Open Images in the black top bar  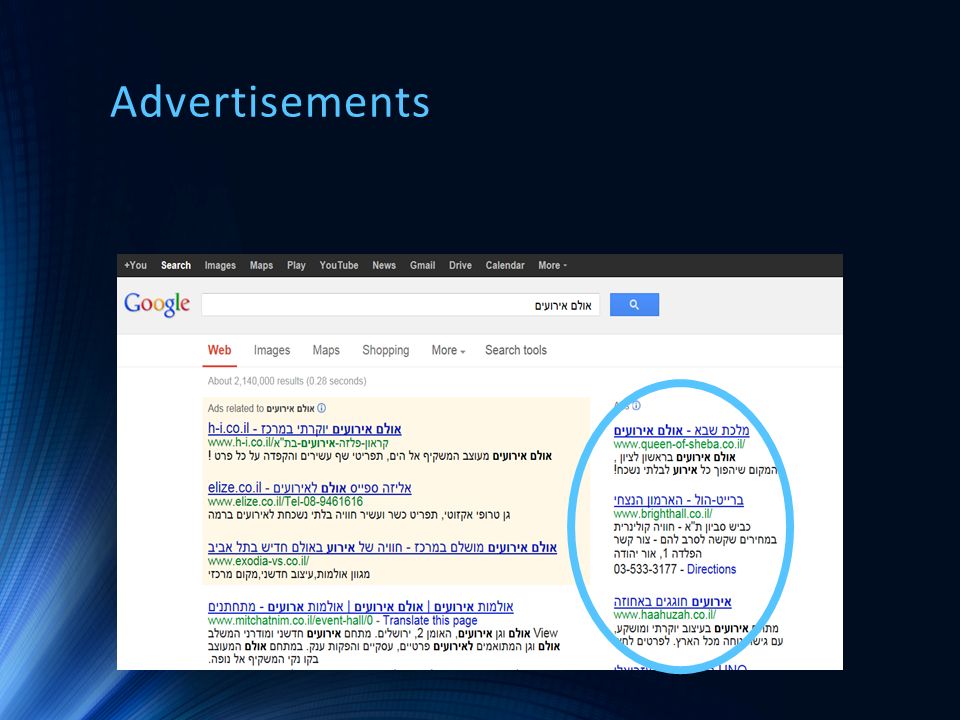pos(220,265)
